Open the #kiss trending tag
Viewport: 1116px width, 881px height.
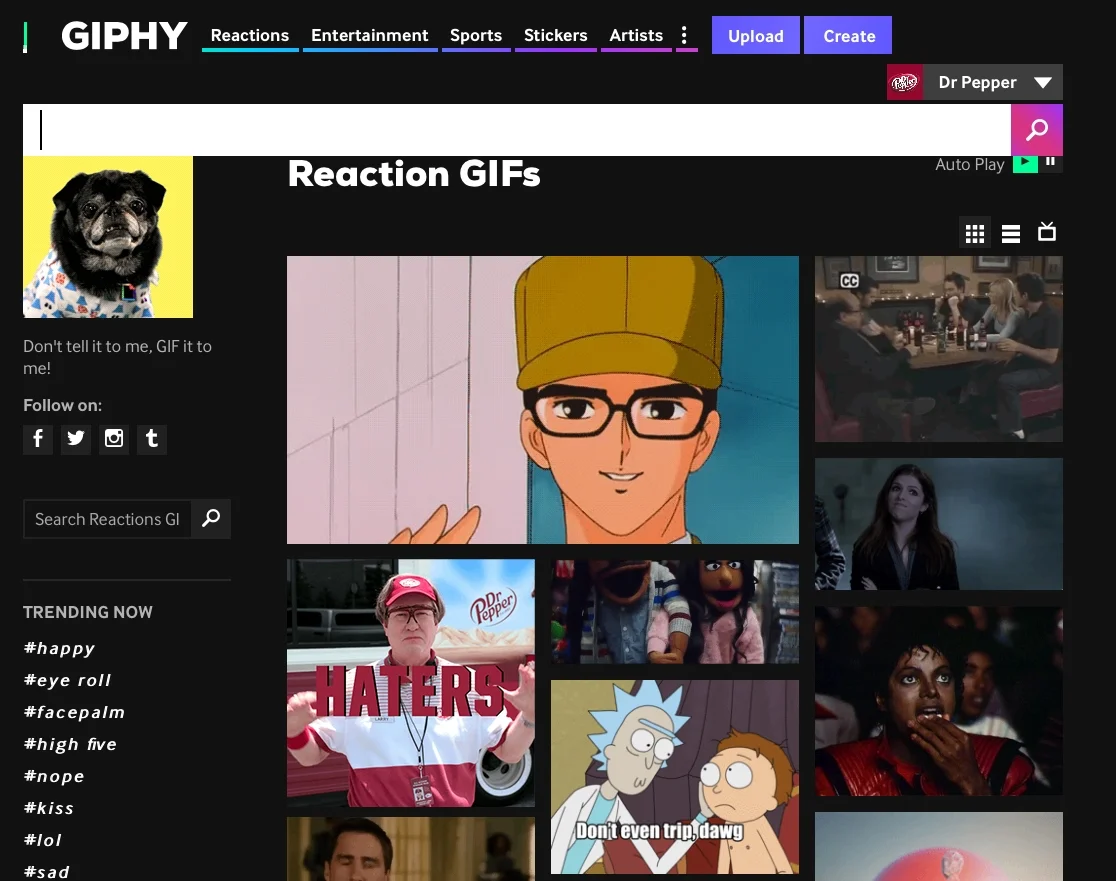pyautogui.click(x=48, y=808)
